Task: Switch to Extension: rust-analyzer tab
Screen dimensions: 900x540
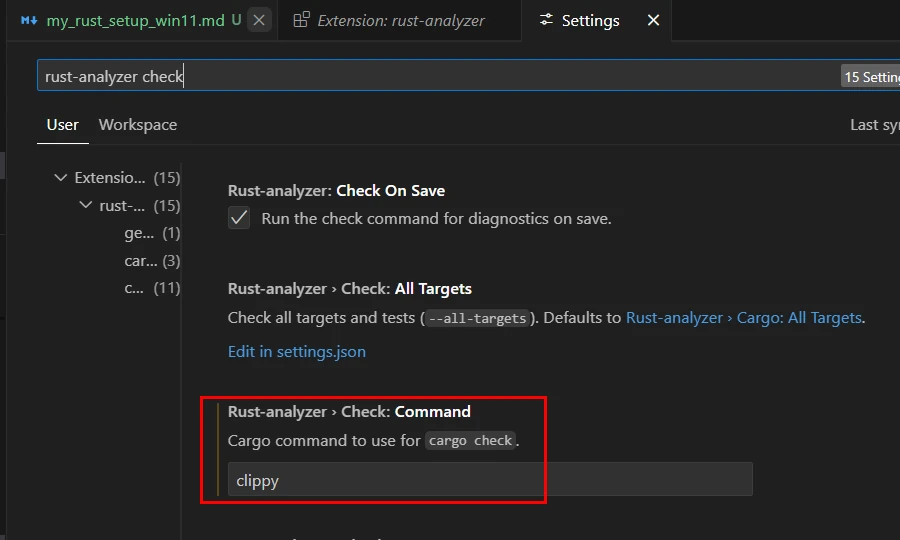Action: click(x=399, y=21)
